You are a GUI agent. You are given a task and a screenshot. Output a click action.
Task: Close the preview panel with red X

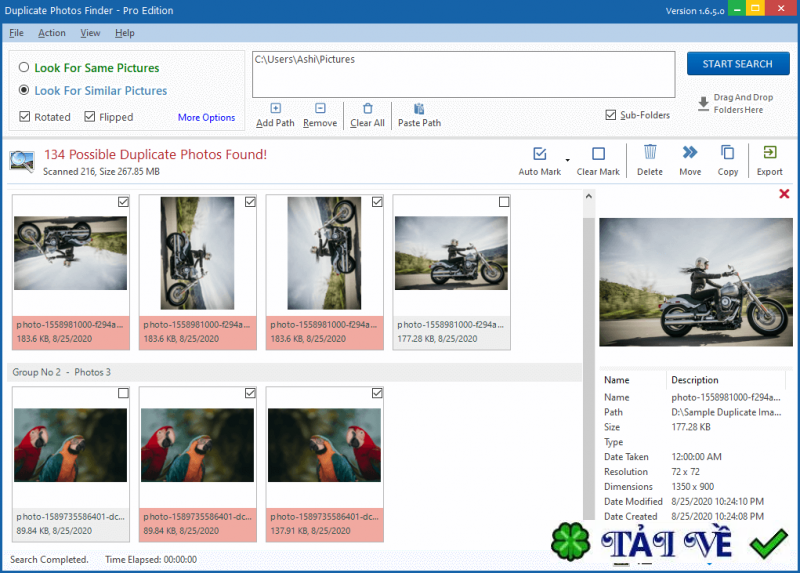[784, 194]
